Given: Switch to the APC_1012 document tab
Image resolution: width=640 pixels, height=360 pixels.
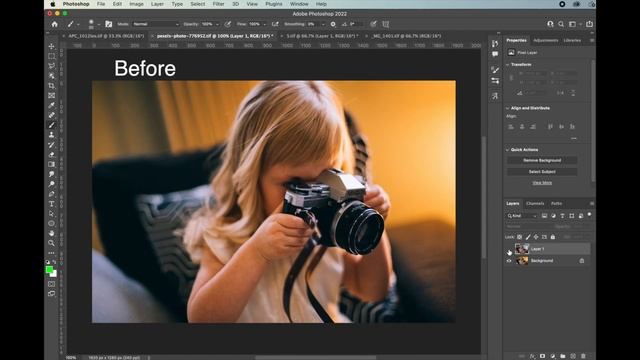Looking at the screenshot, I should pyautogui.click(x=106, y=36).
